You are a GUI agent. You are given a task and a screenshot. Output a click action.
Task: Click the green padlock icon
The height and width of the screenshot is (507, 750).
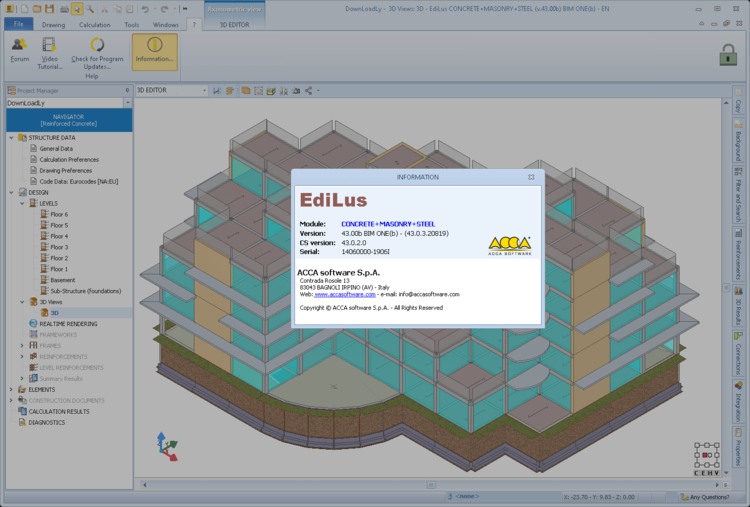click(728, 54)
